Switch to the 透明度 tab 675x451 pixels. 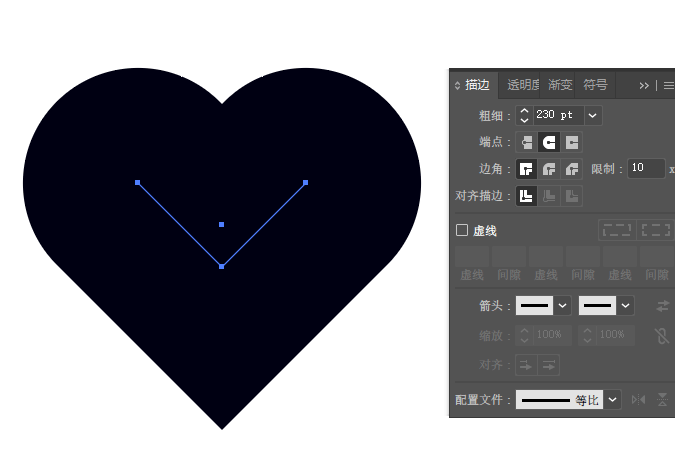[x=522, y=85]
